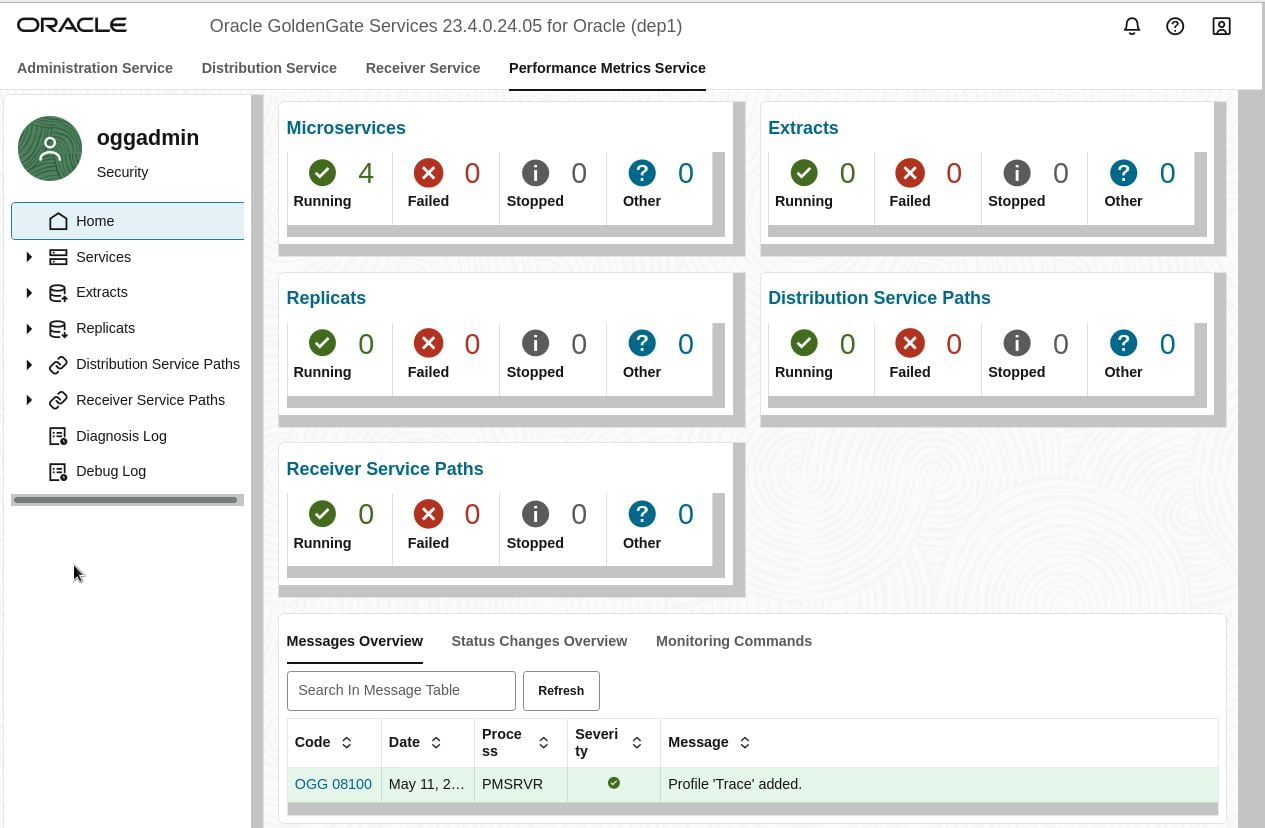1265x828 pixels.
Task: Open the Microservices heading link
Action: pyautogui.click(x=346, y=128)
